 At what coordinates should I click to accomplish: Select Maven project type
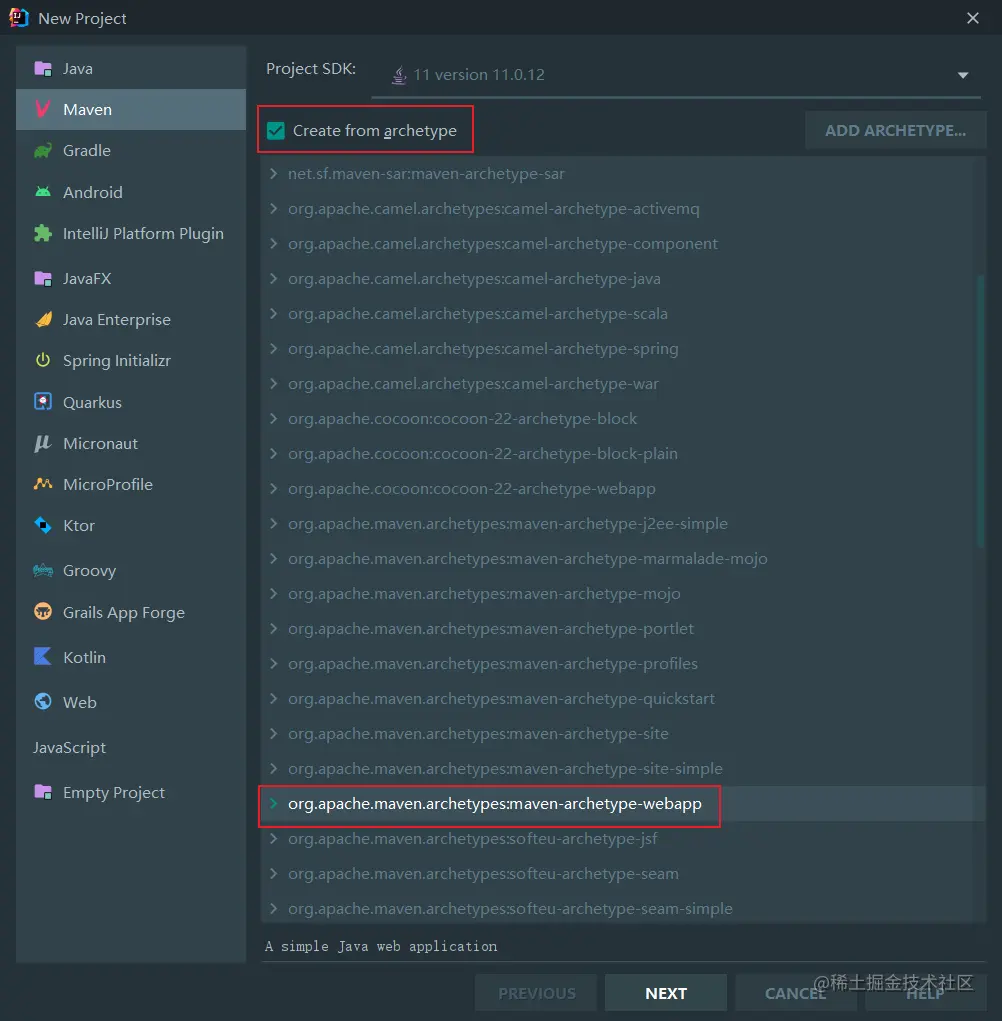tap(131, 109)
